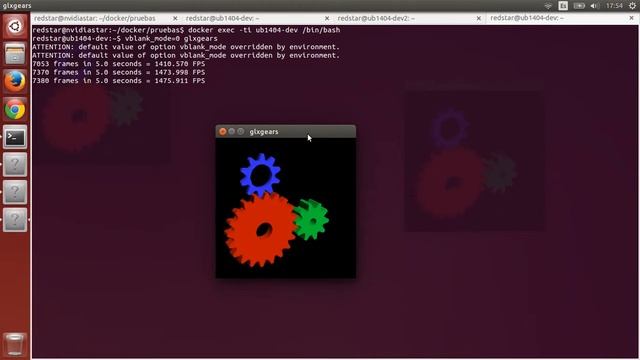The image size is (640, 360).
Task: Launch Firefox from the launcher
Action: [15, 81]
